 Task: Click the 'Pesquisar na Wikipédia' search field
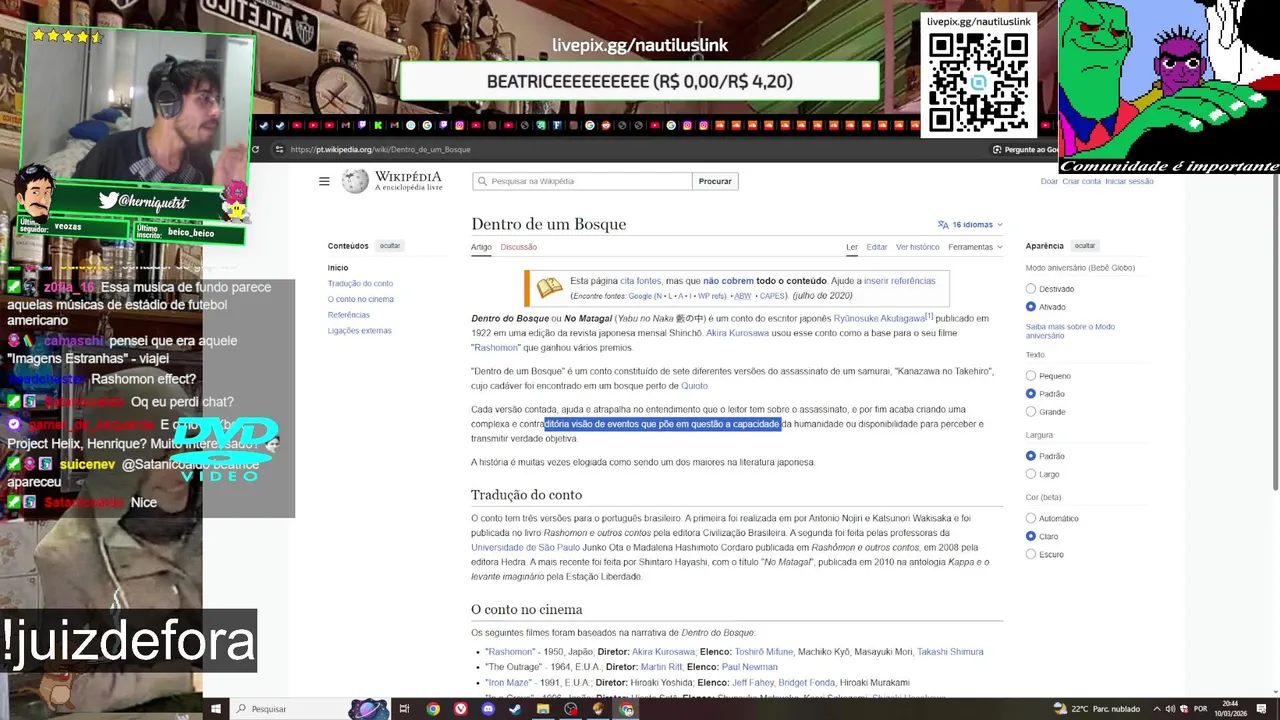582,181
